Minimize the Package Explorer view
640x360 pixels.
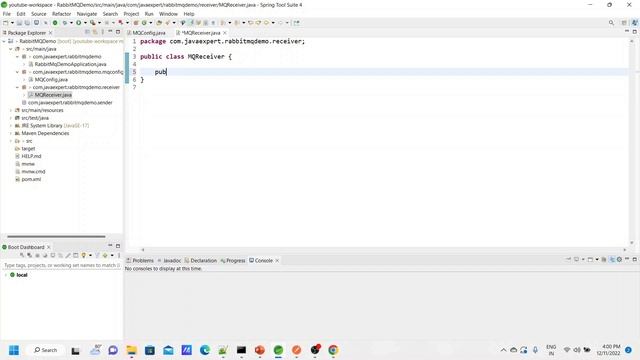pyautogui.click(x=110, y=32)
